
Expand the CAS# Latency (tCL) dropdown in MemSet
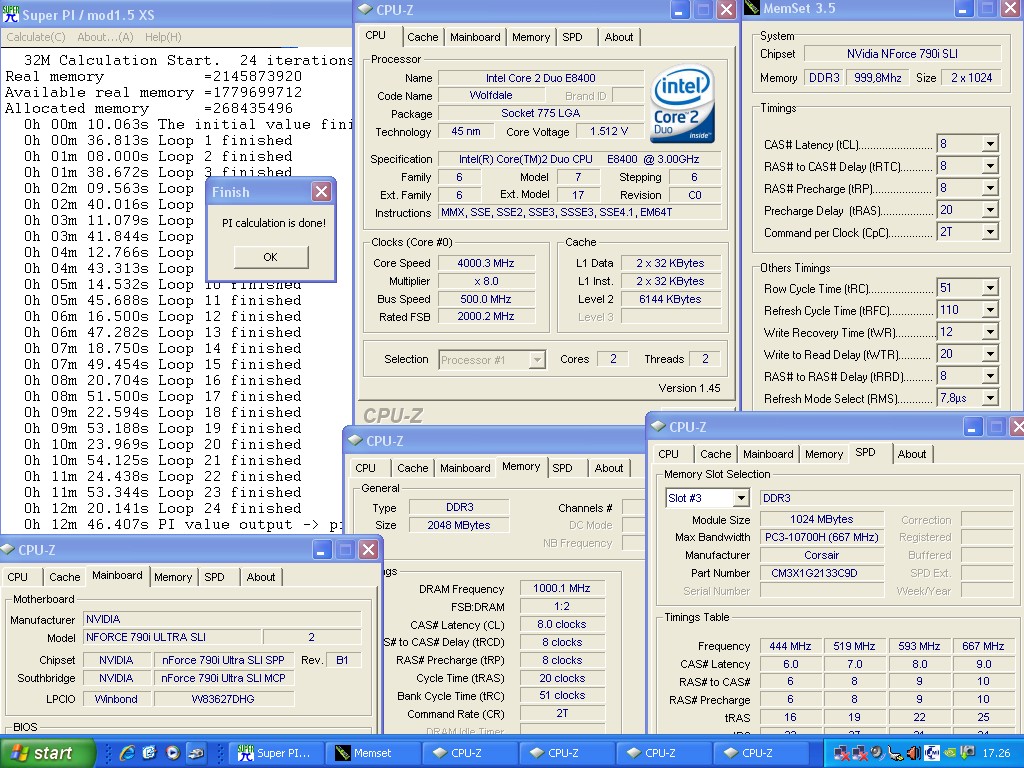click(x=990, y=144)
